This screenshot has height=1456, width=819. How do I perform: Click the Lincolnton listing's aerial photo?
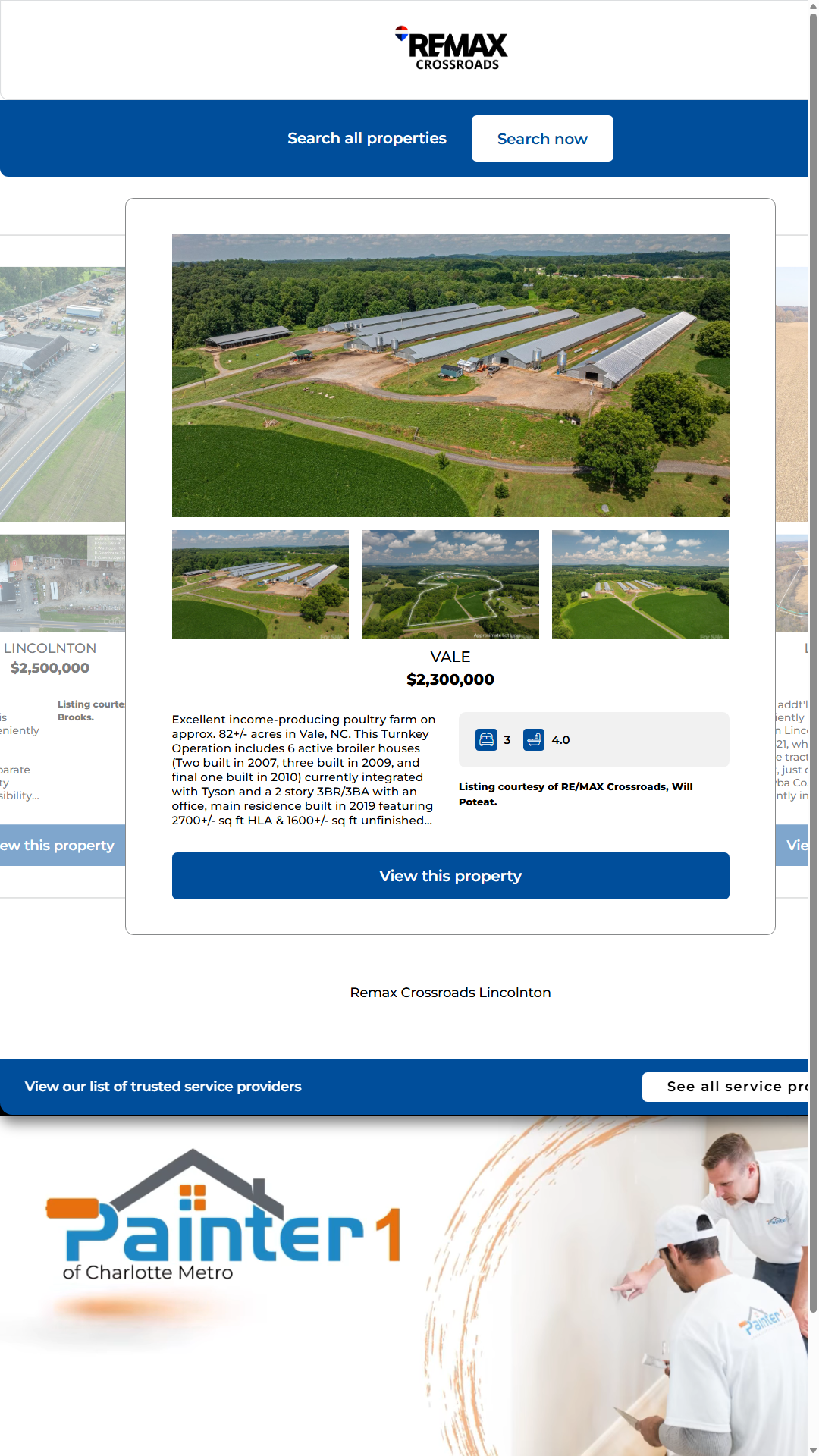click(x=62, y=394)
